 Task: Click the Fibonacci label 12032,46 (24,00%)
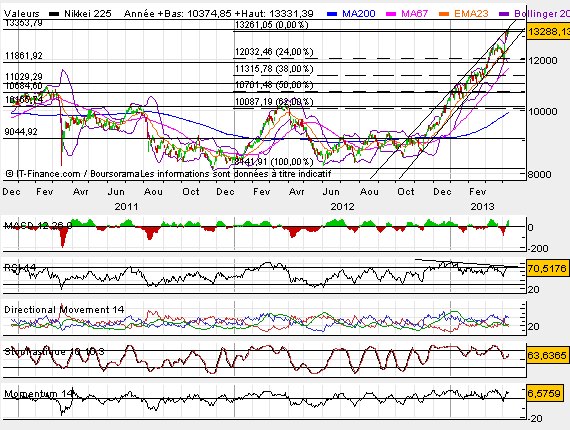click(274, 52)
